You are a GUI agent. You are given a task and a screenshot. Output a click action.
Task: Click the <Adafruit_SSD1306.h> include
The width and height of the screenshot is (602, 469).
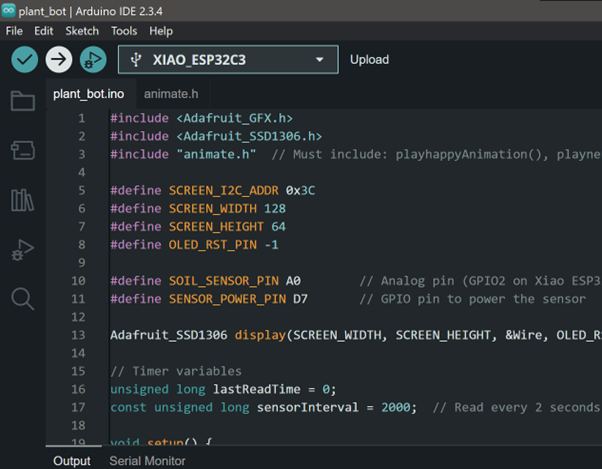tap(249, 136)
